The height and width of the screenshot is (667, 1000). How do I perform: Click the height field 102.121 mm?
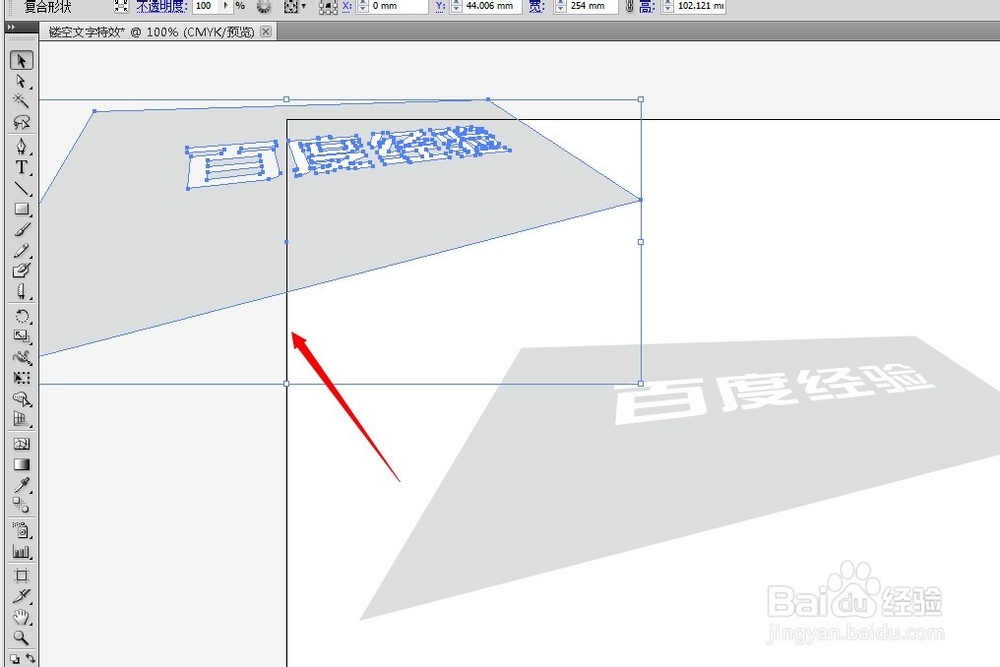click(700, 6)
